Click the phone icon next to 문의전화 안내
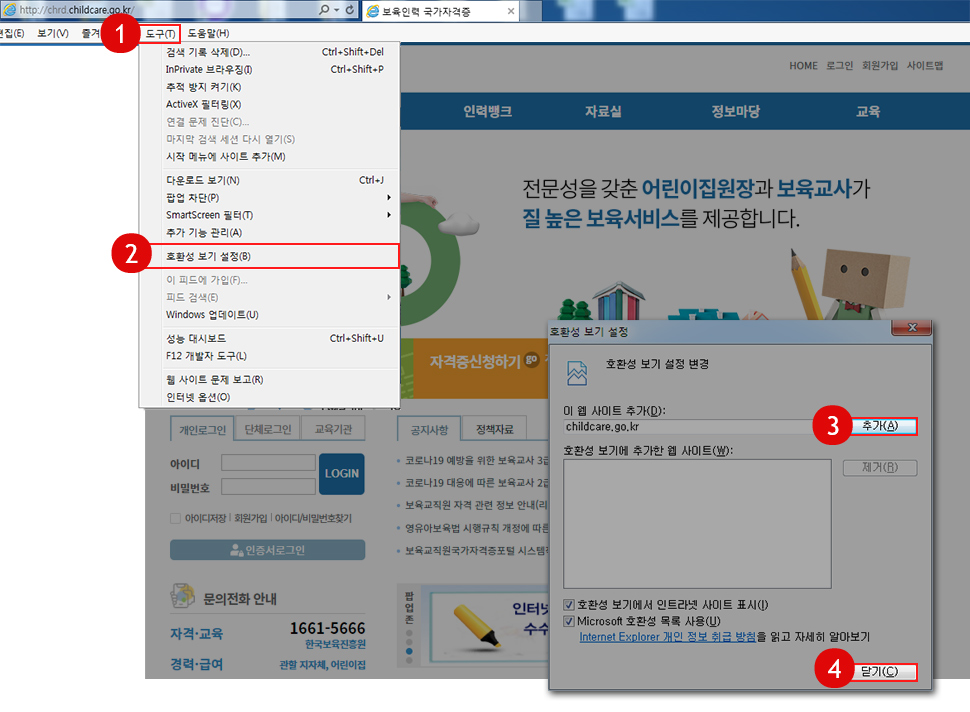 [x=182, y=596]
